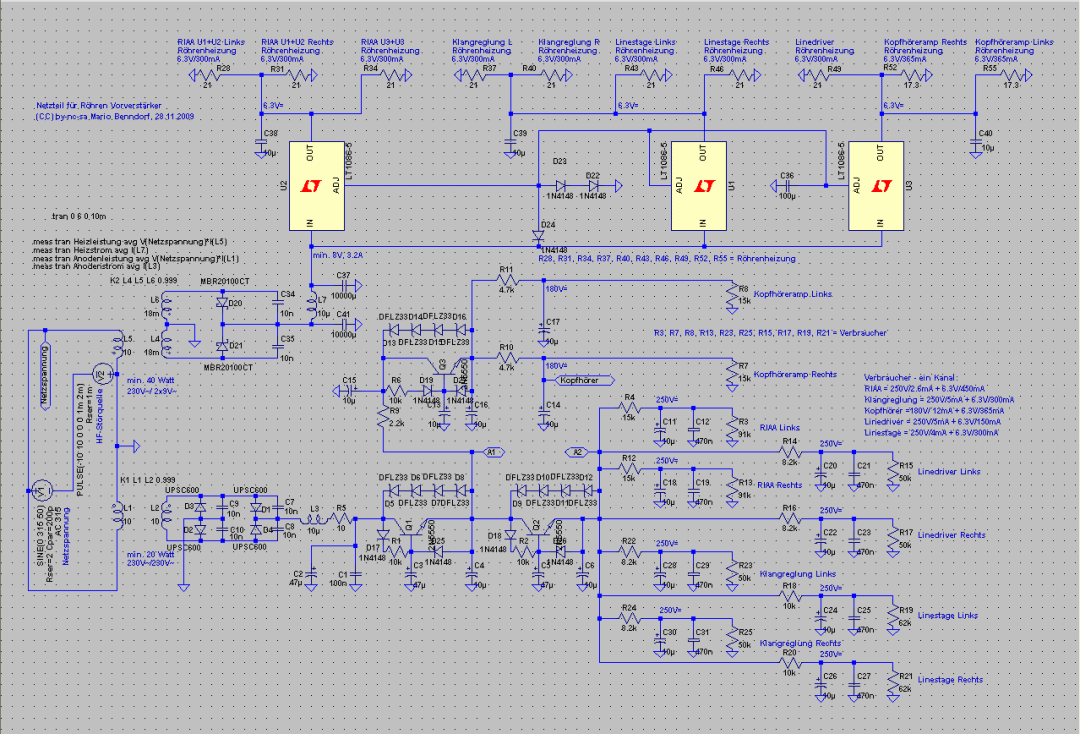Select resistor R11 4.7k
This screenshot has height=734, width=1080.
(x=507, y=280)
